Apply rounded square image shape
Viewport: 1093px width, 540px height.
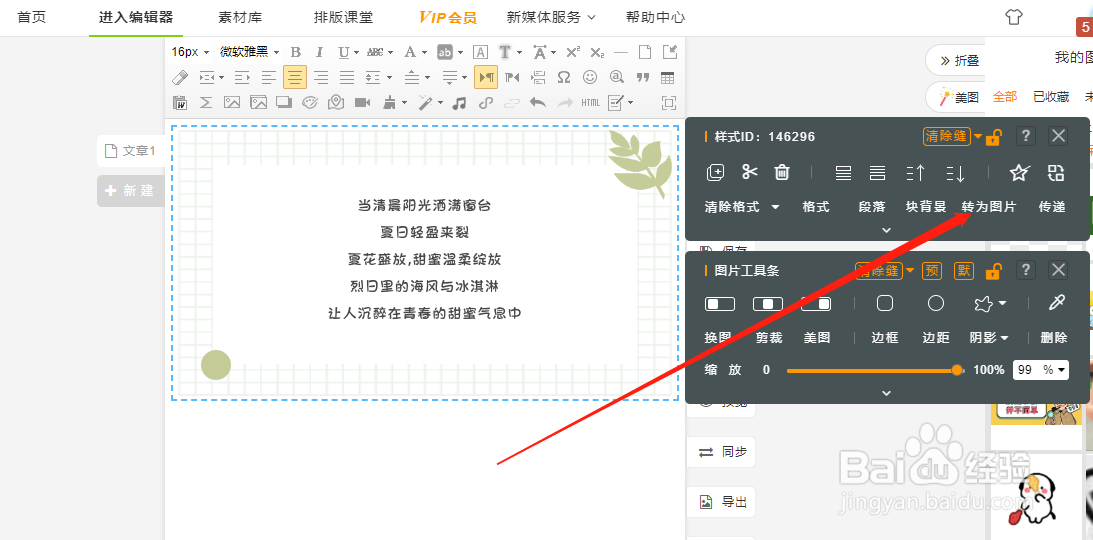pyautogui.click(x=885, y=303)
